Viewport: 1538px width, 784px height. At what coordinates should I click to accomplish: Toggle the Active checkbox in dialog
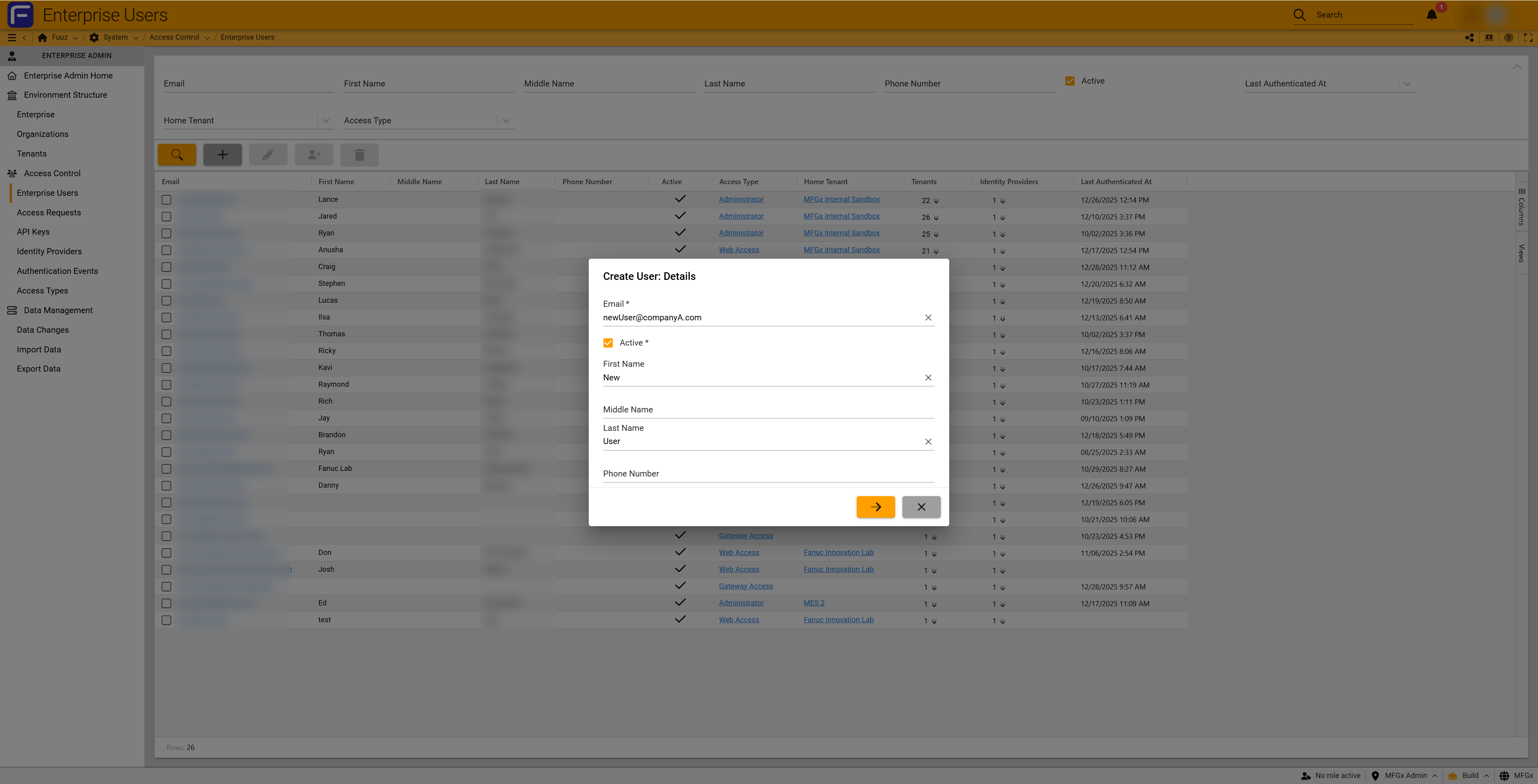[608, 343]
